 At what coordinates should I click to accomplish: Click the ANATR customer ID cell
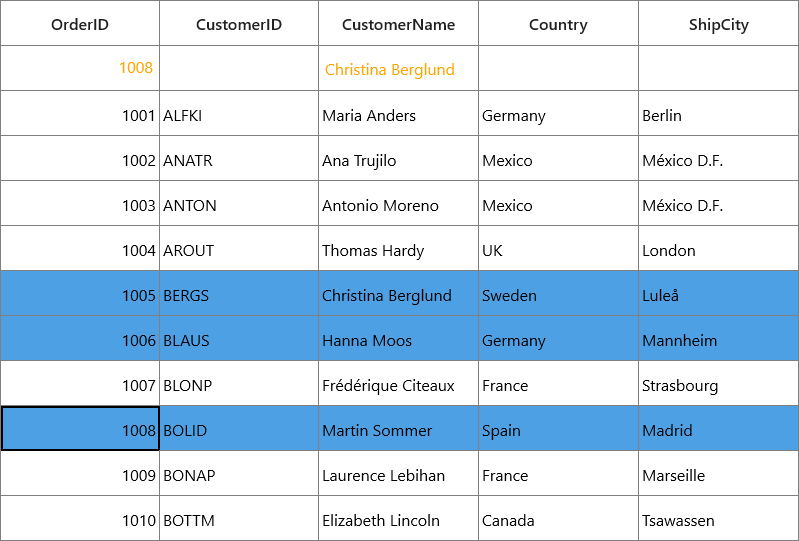tap(239, 158)
